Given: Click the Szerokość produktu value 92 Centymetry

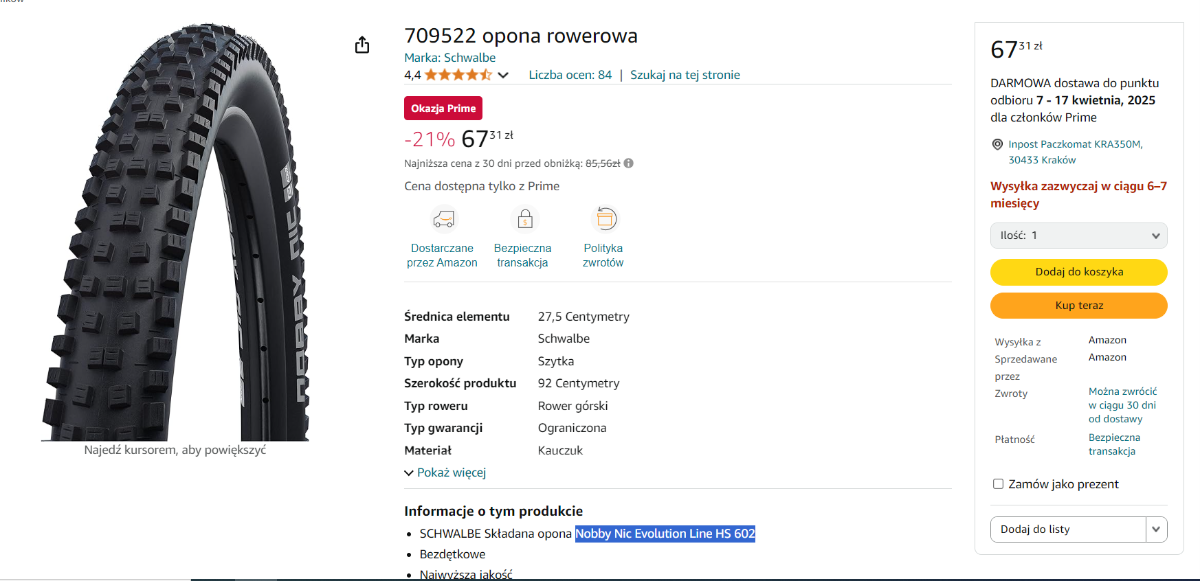Looking at the screenshot, I should [x=579, y=383].
